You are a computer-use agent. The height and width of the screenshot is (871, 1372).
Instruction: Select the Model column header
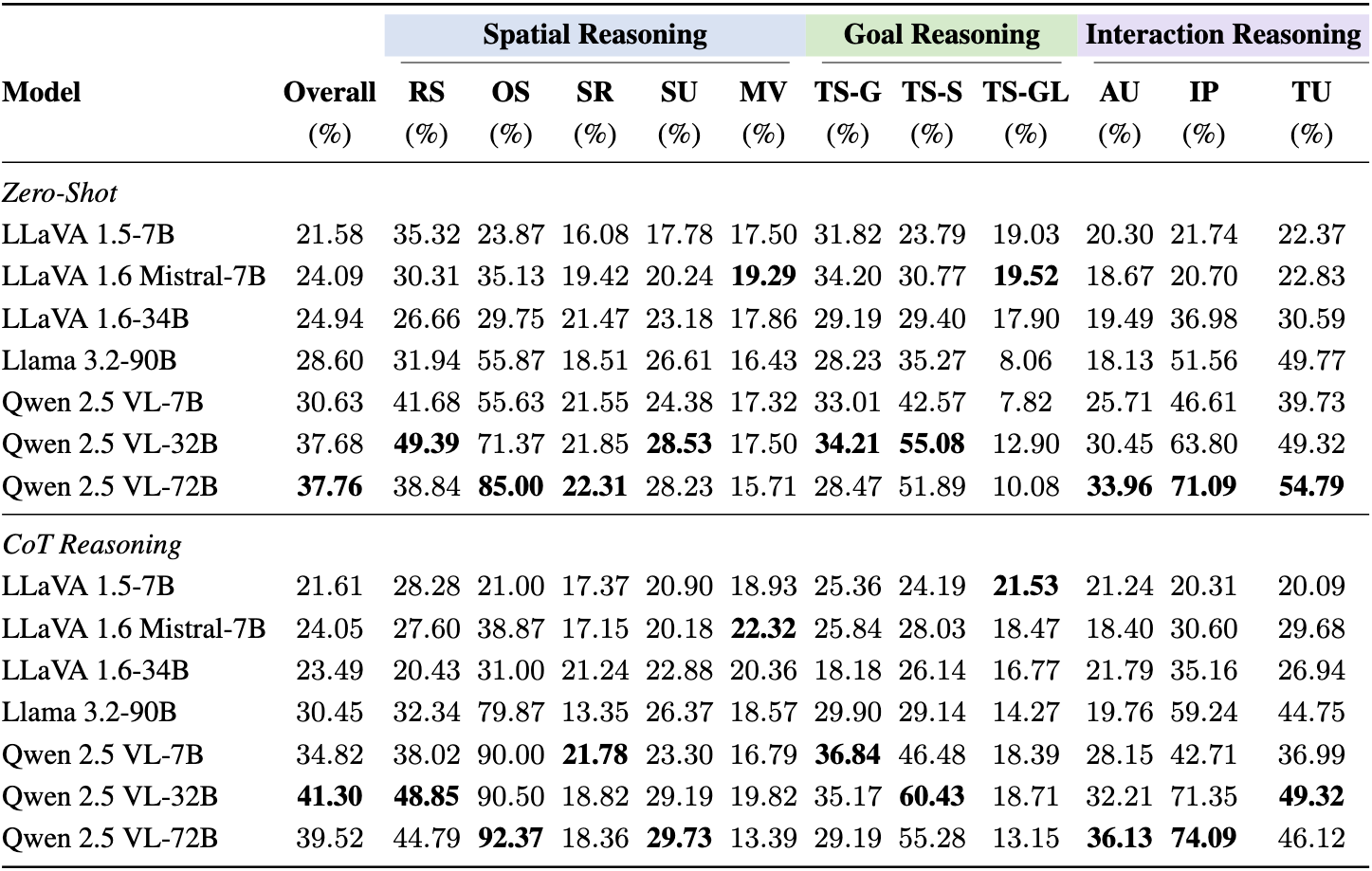(x=41, y=92)
